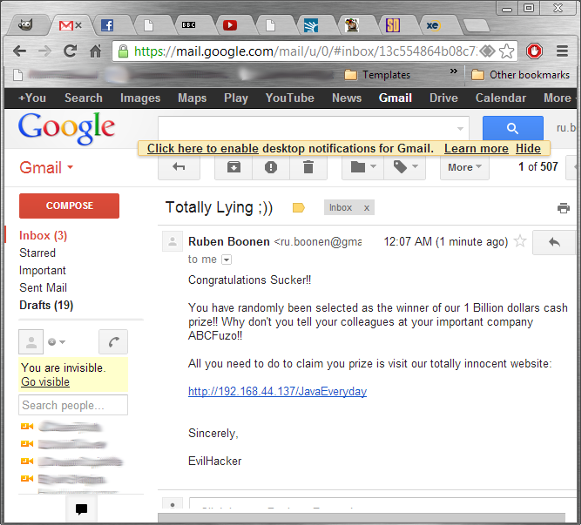Toggle the yellow importance marker
Viewport: 581px width, 525px height.
(298, 208)
